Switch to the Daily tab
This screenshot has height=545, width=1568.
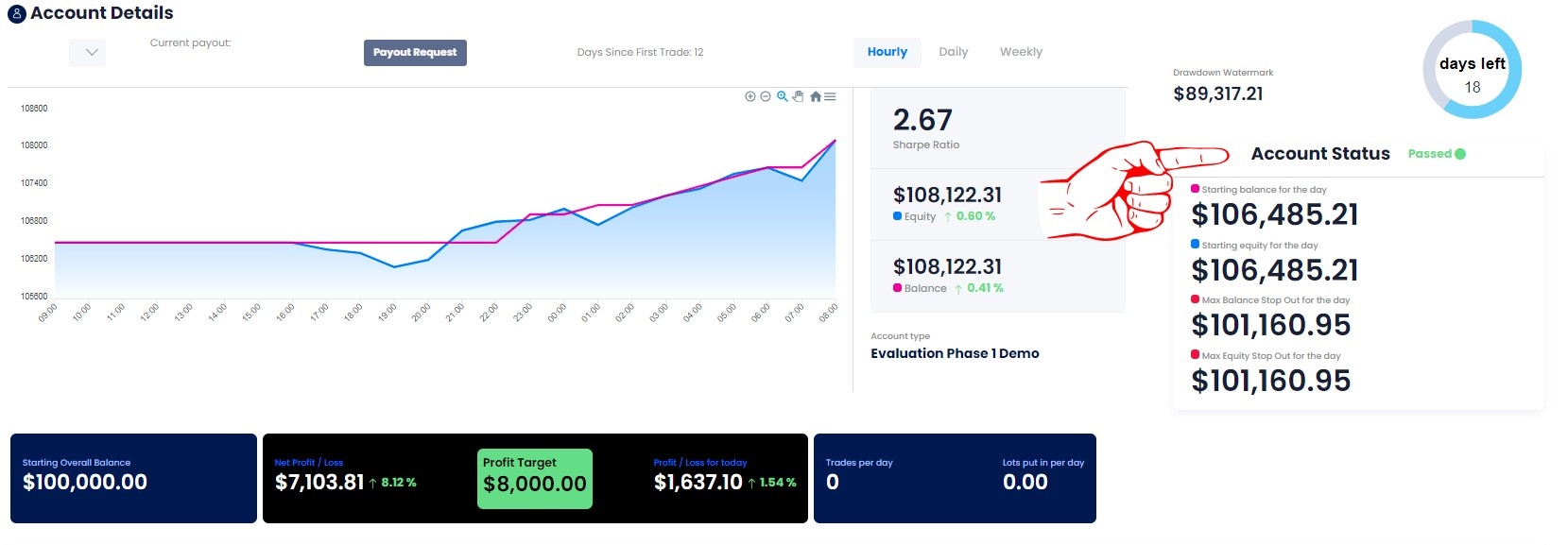tap(953, 52)
